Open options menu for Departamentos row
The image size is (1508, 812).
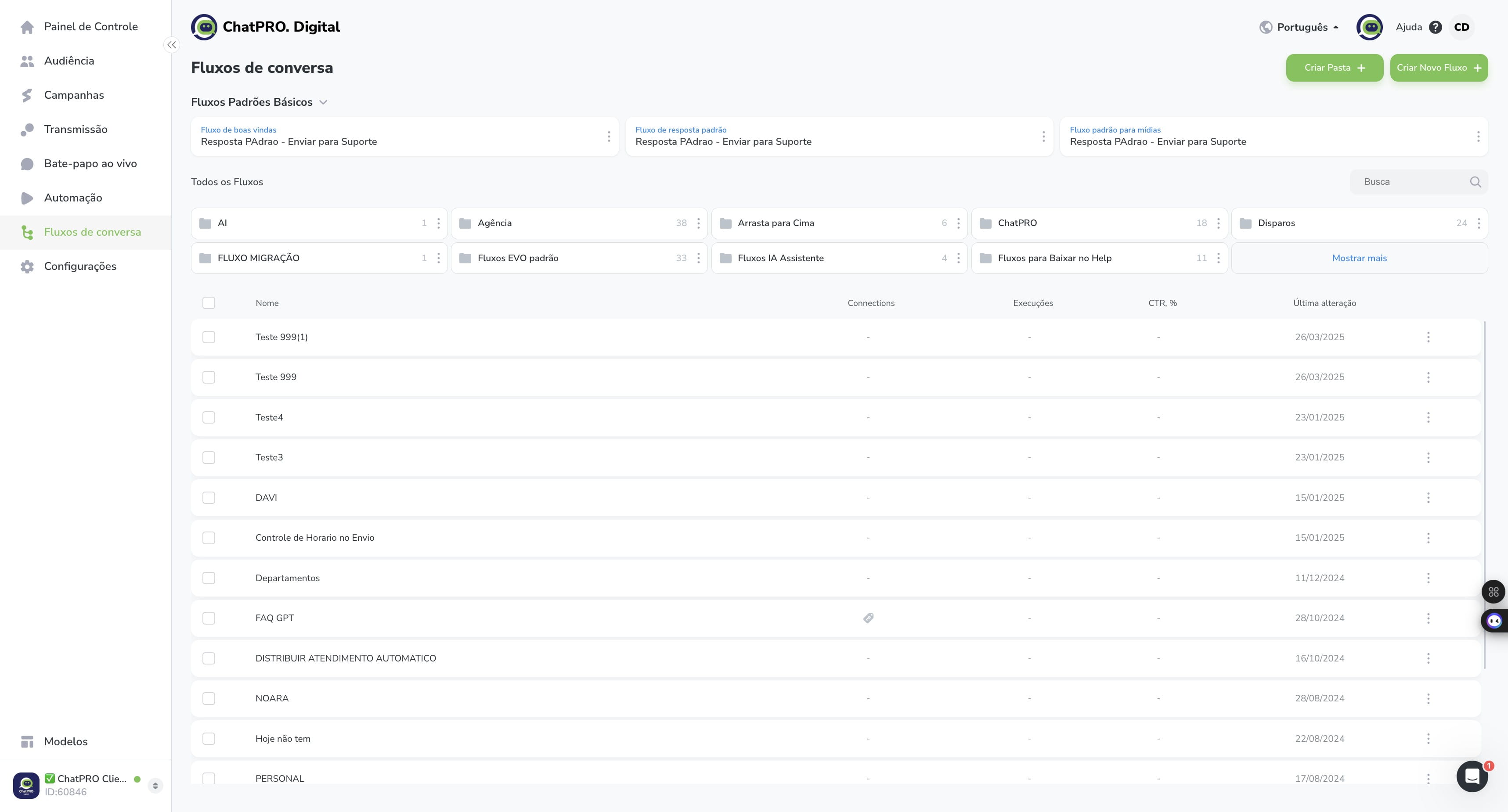tap(1429, 578)
